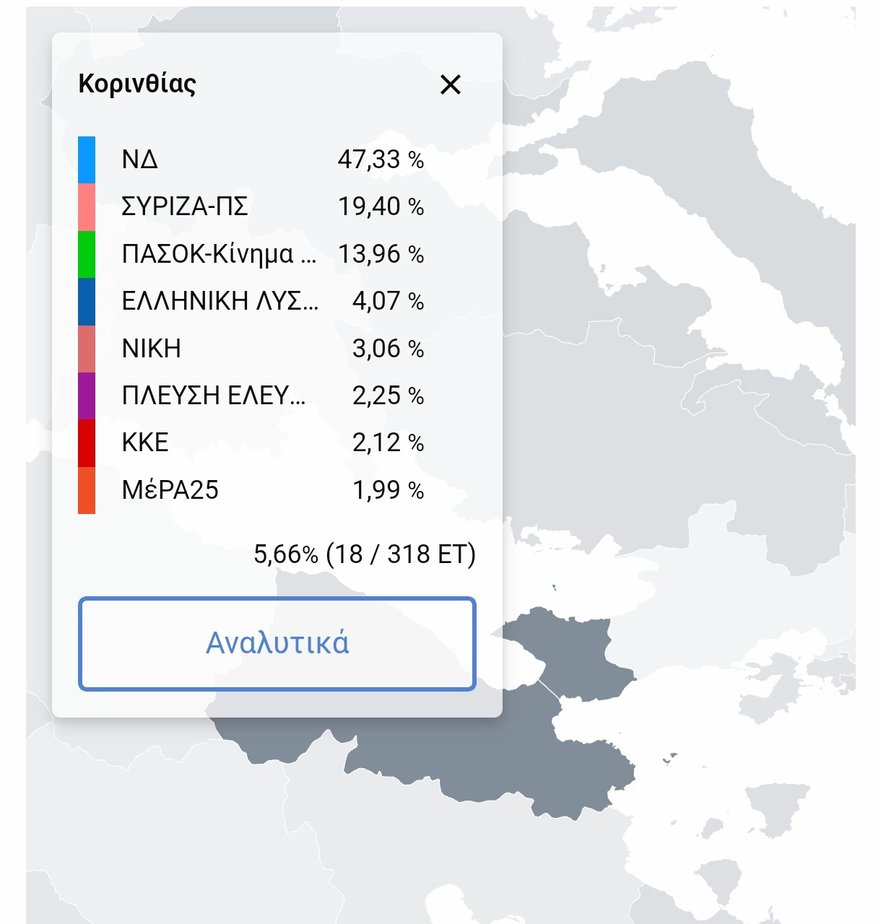Select the purple ΠΛΕΥΣΗ ΕΛΕΥΘΕΡΙΑΣ color bar
881x924 pixels.
87,396
